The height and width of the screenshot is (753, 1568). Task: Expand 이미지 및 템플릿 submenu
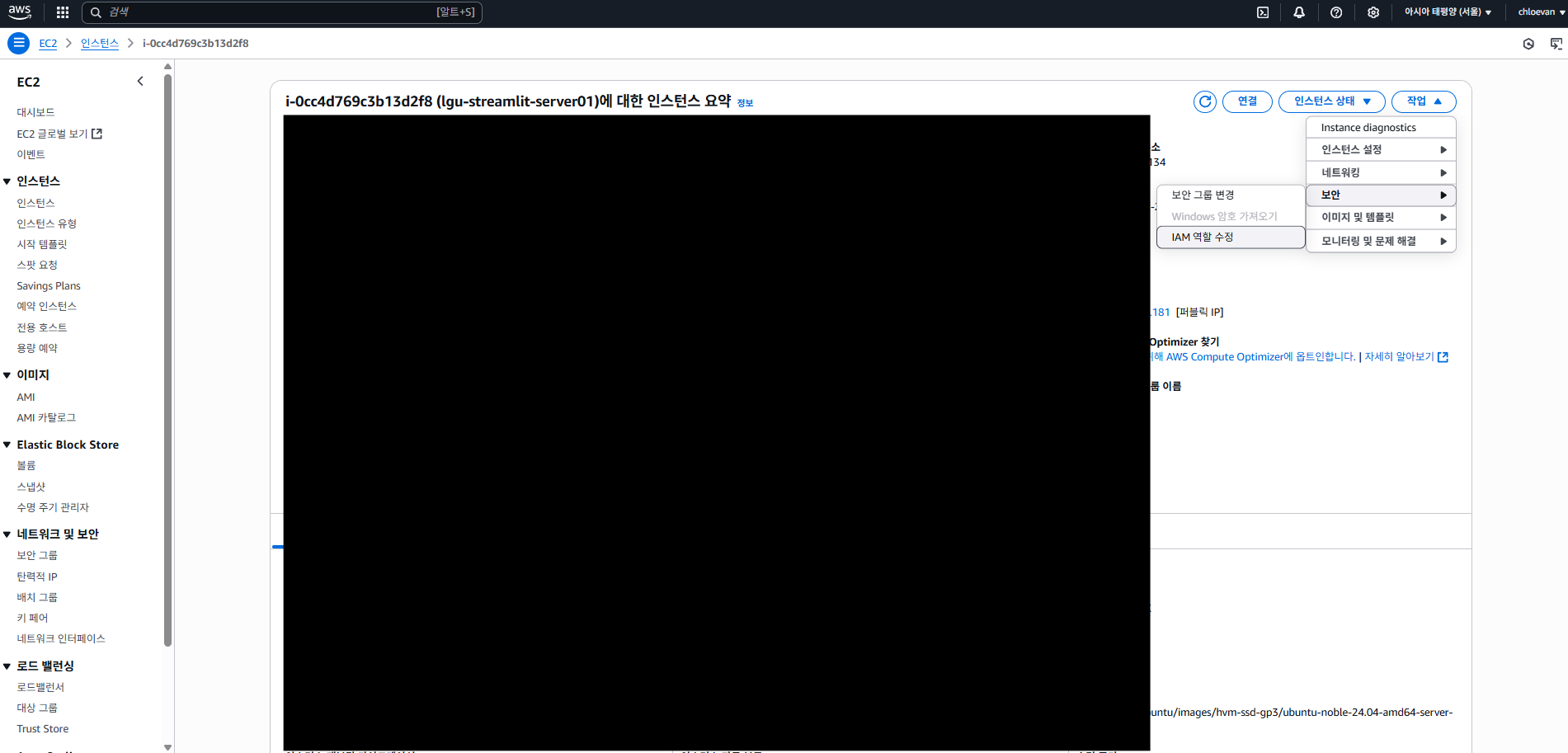point(1382,218)
